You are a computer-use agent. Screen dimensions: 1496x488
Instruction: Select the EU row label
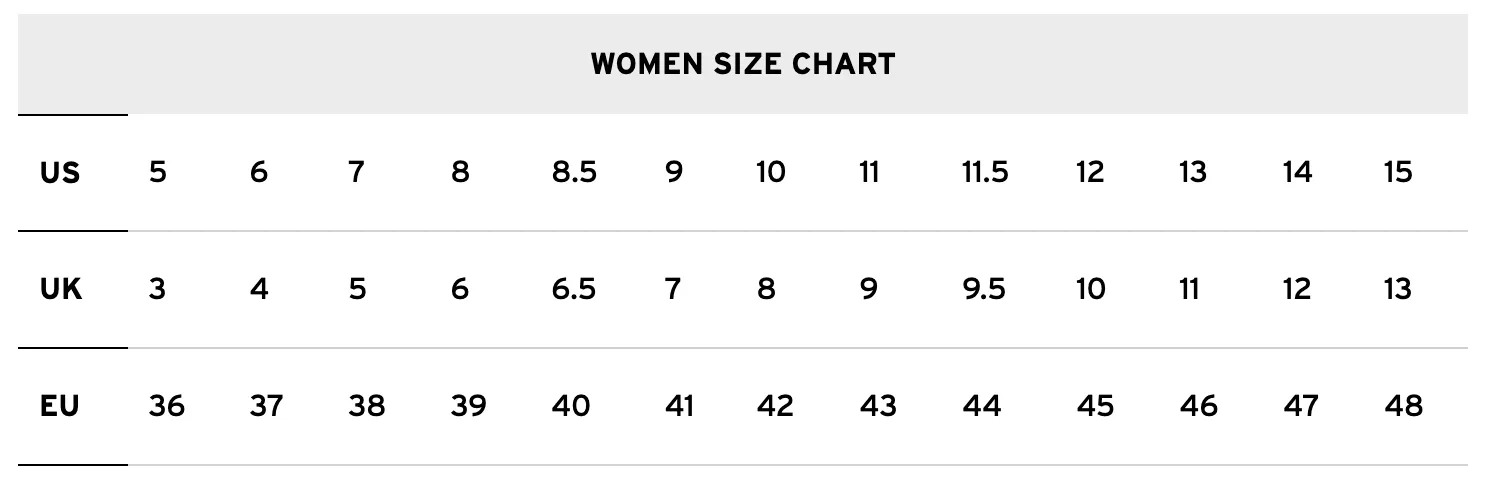tap(60, 406)
